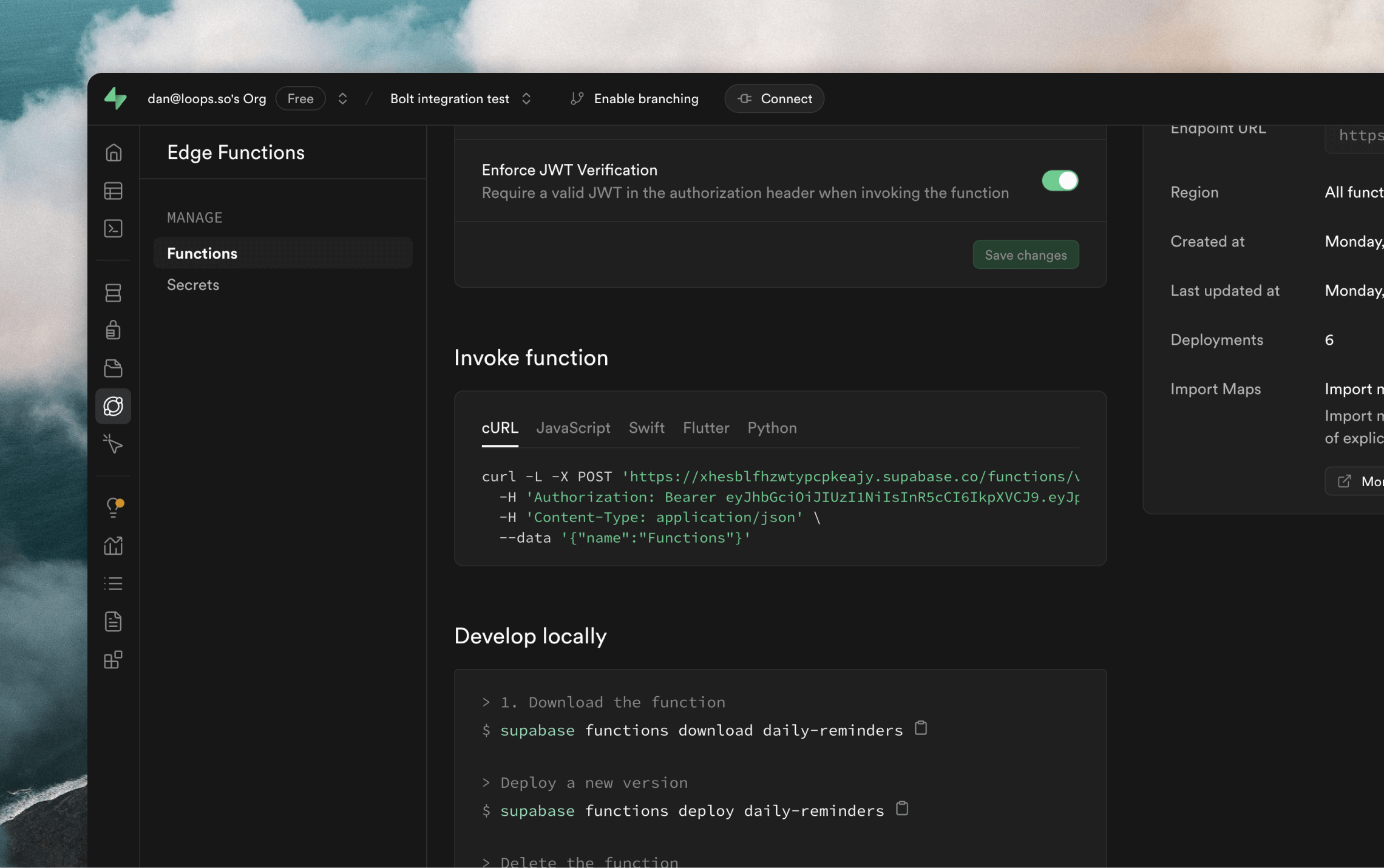Open the Logs list icon
The width and height of the screenshot is (1384, 868).
(114, 584)
